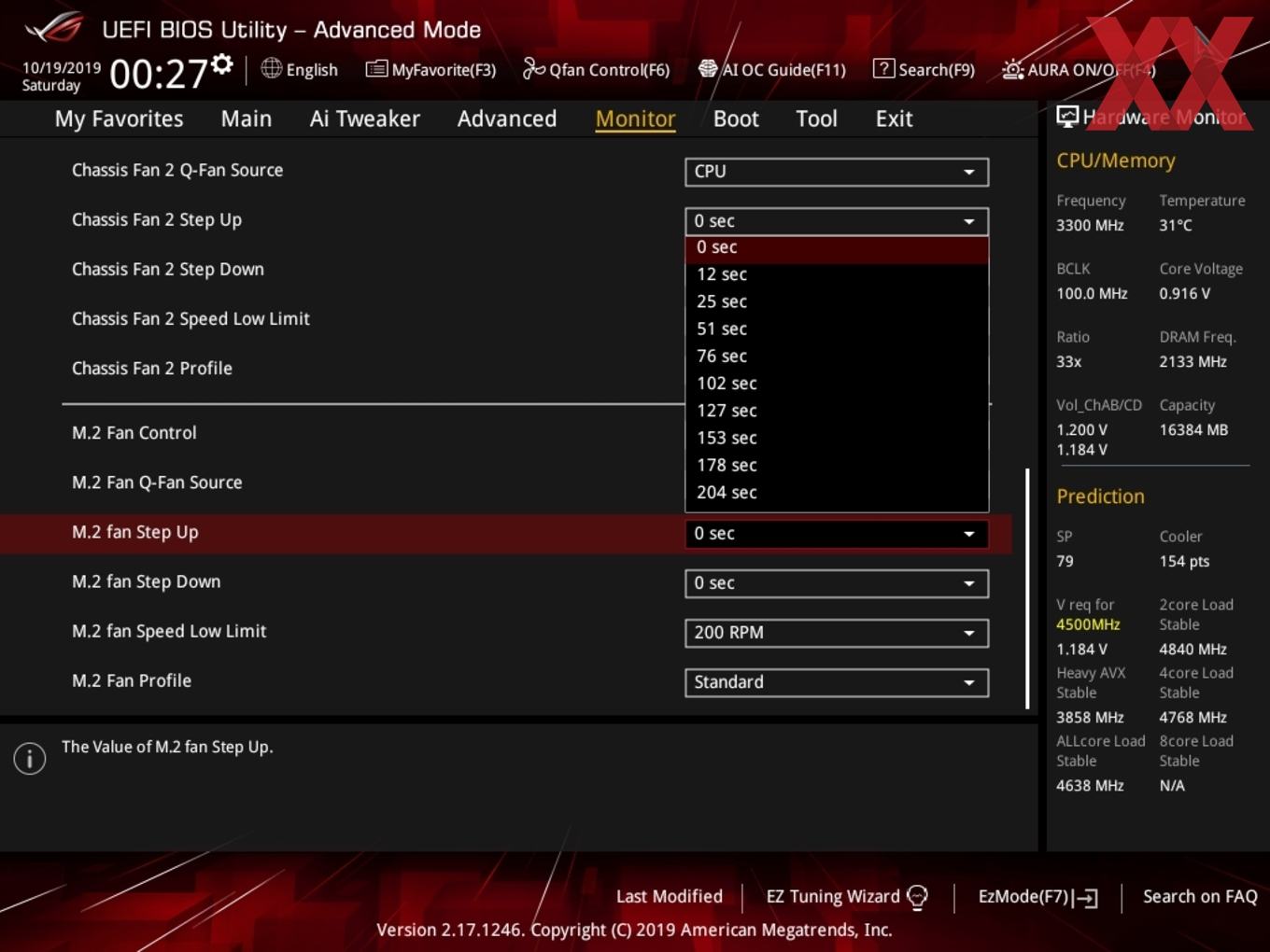Click M.2 fan Step Down label
The image size is (1270, 952).
pyautogui.click(x=147, y=581)
